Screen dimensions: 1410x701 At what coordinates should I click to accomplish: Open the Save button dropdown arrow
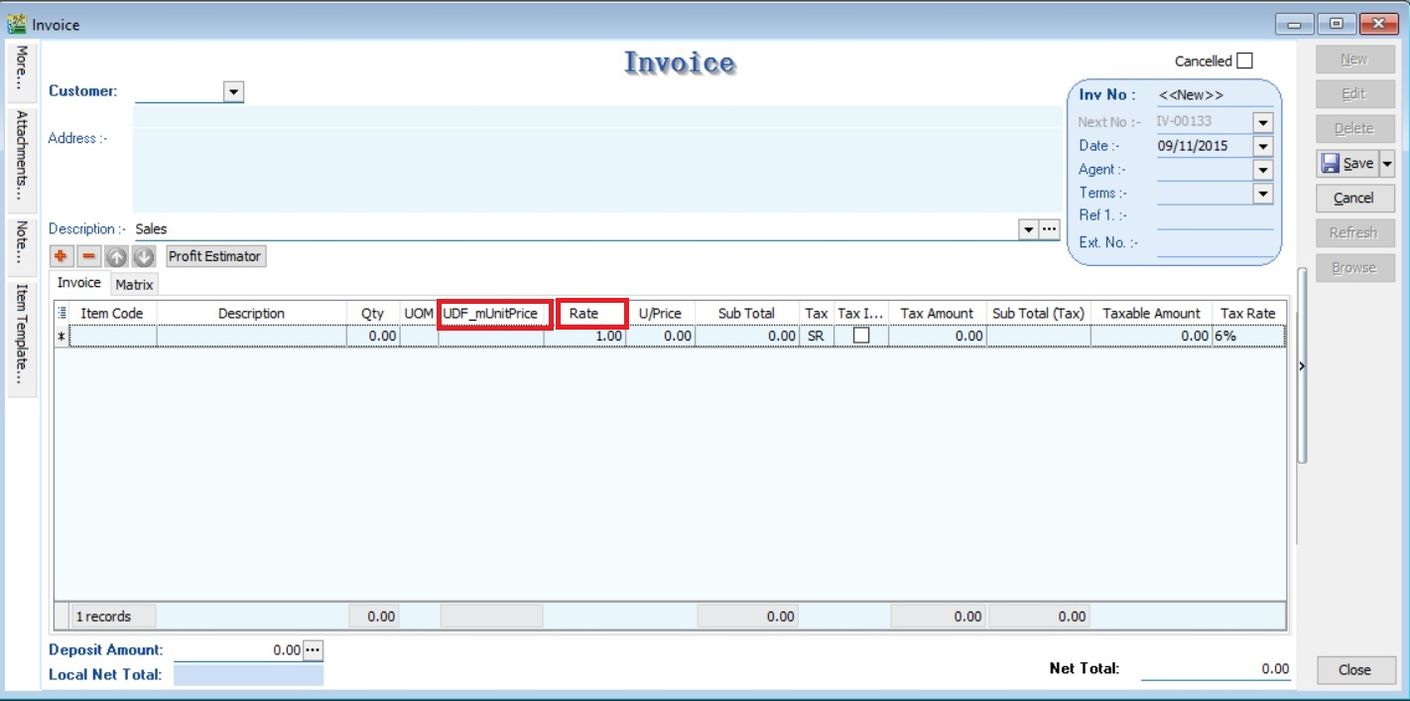pyautogui.click(x=1387, y=164)
